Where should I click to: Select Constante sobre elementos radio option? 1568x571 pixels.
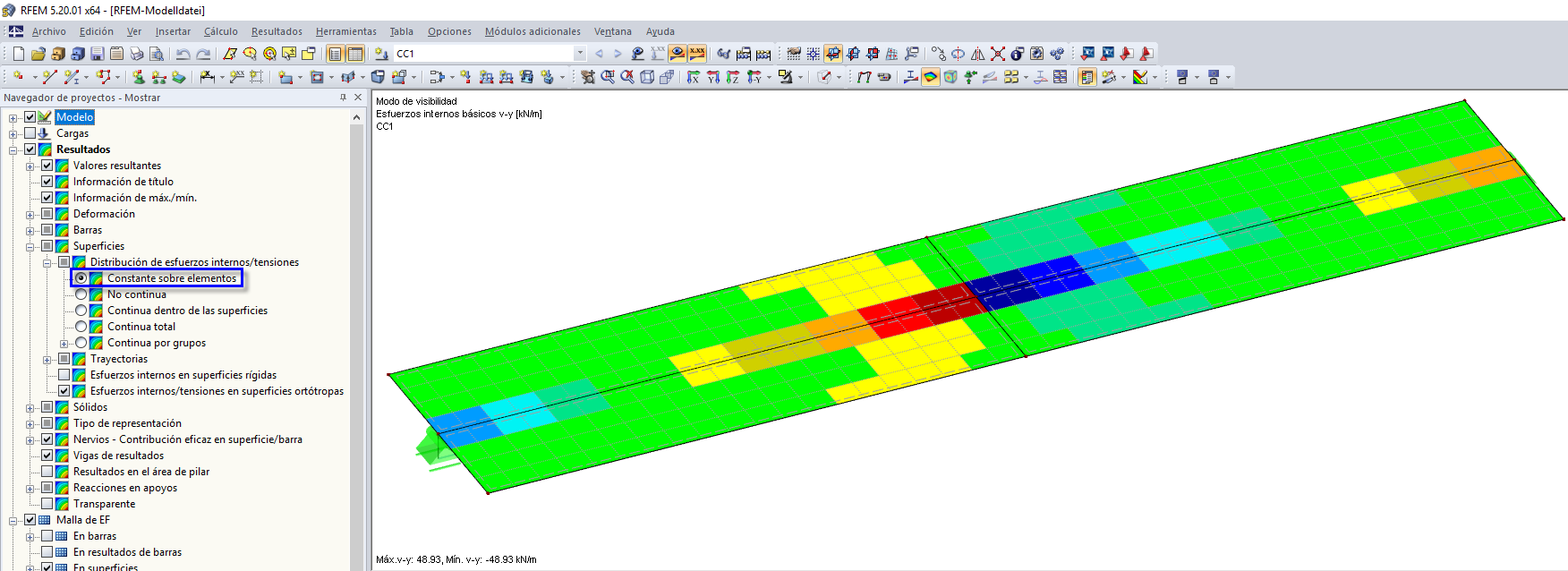click(x=81, y=278)
